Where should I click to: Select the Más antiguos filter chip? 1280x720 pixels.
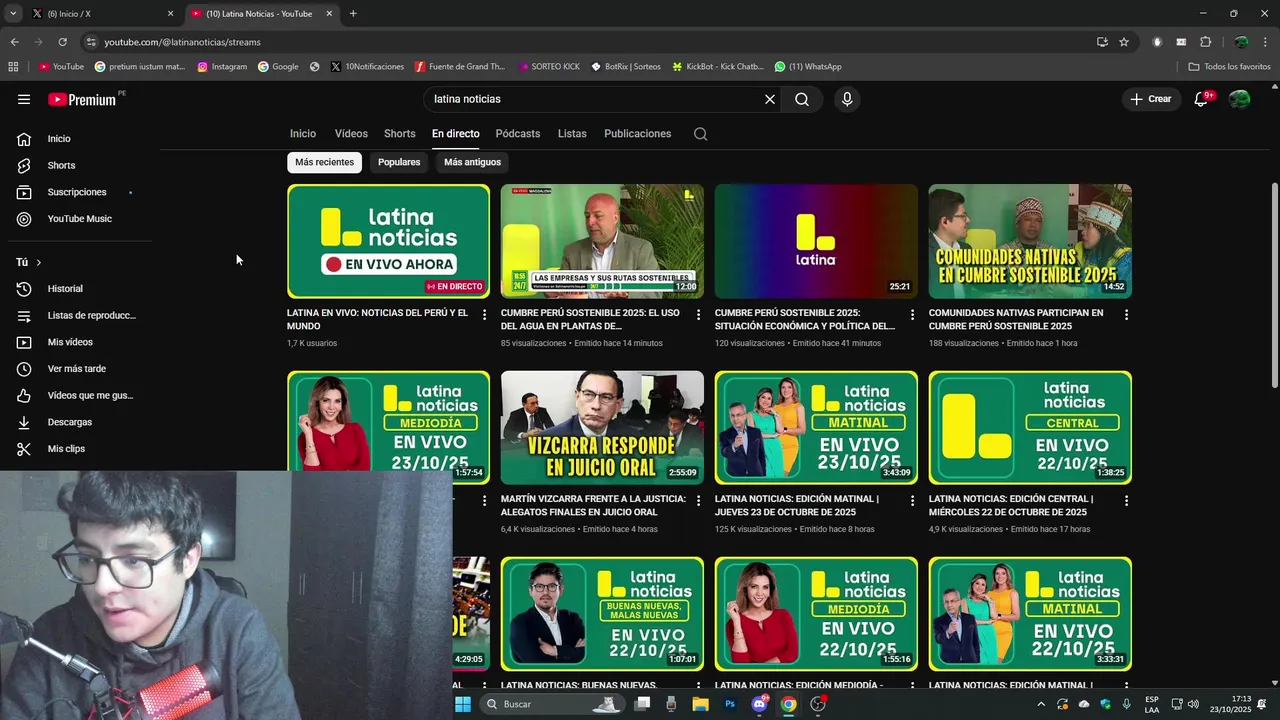(472, 162)
